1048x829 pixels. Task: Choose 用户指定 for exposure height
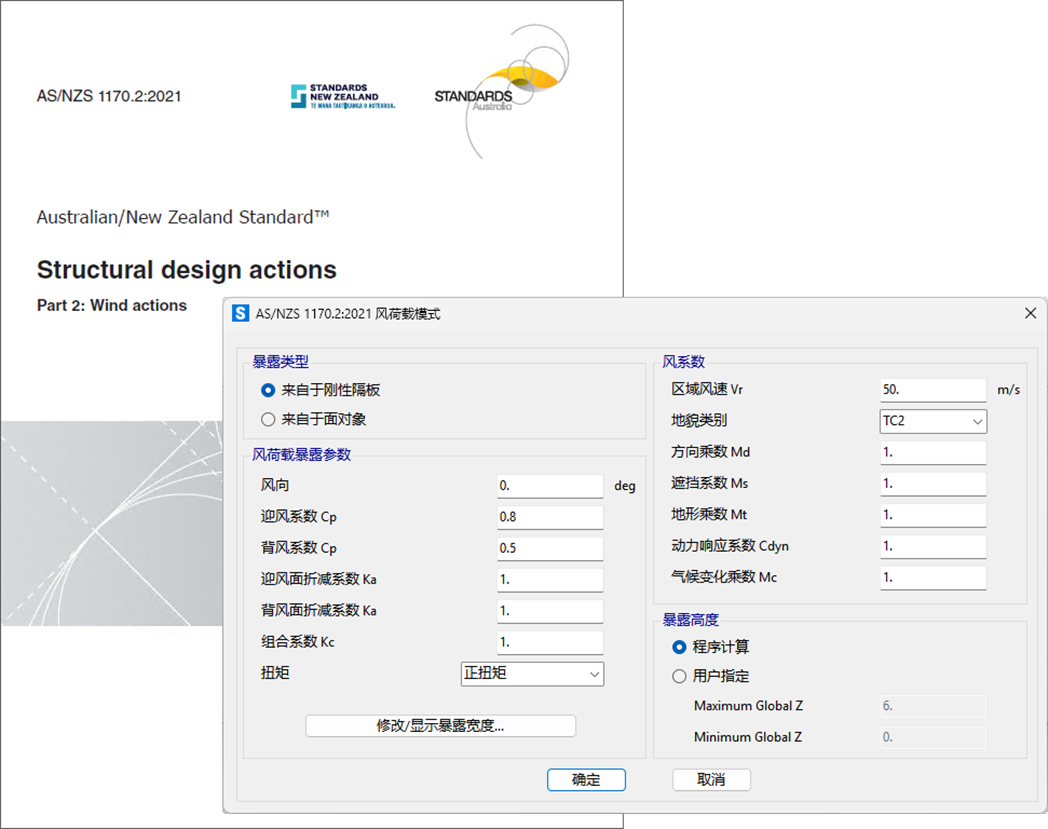(x=680, y=676)
